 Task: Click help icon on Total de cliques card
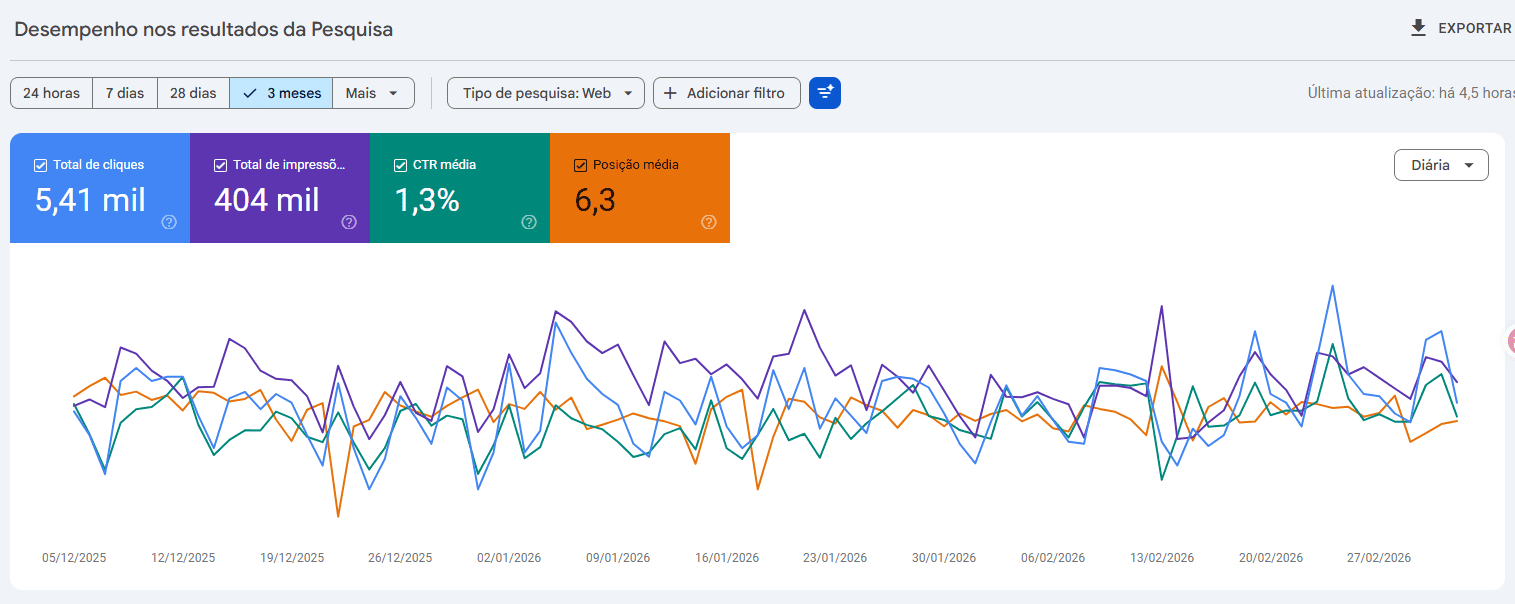pos(169,222)
